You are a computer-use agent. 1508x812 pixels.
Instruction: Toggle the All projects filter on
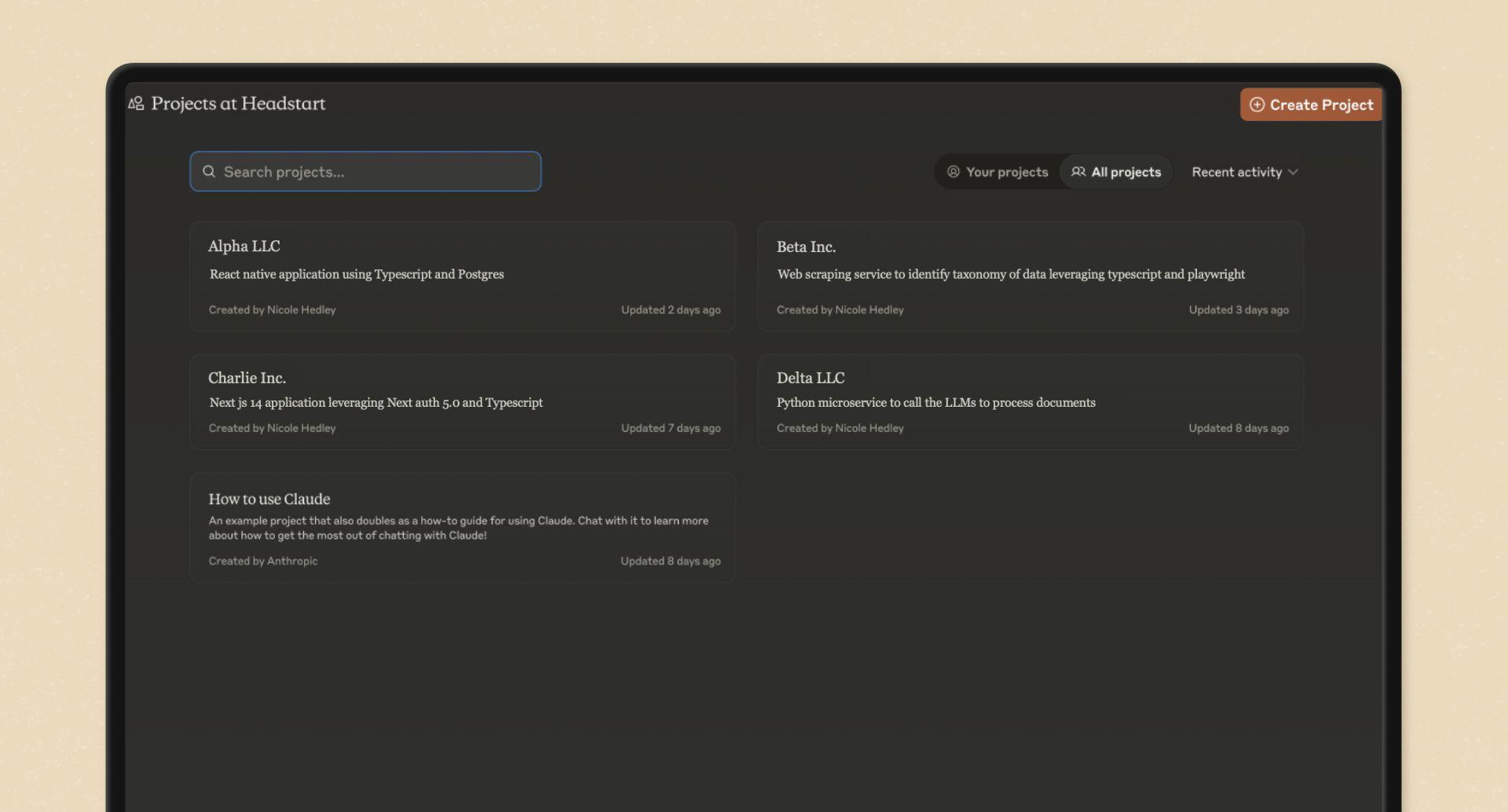point(1116,171)
